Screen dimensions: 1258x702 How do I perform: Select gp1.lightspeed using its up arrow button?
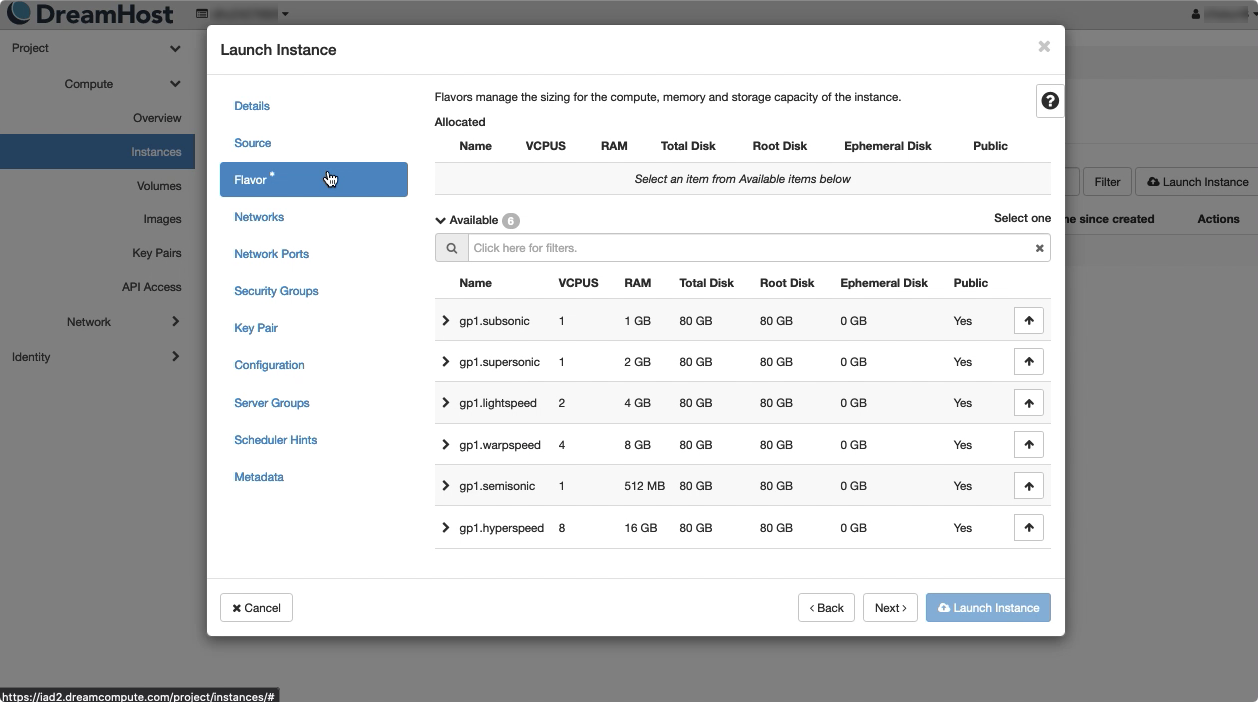pyautogui.click(x=1028, y=403)
